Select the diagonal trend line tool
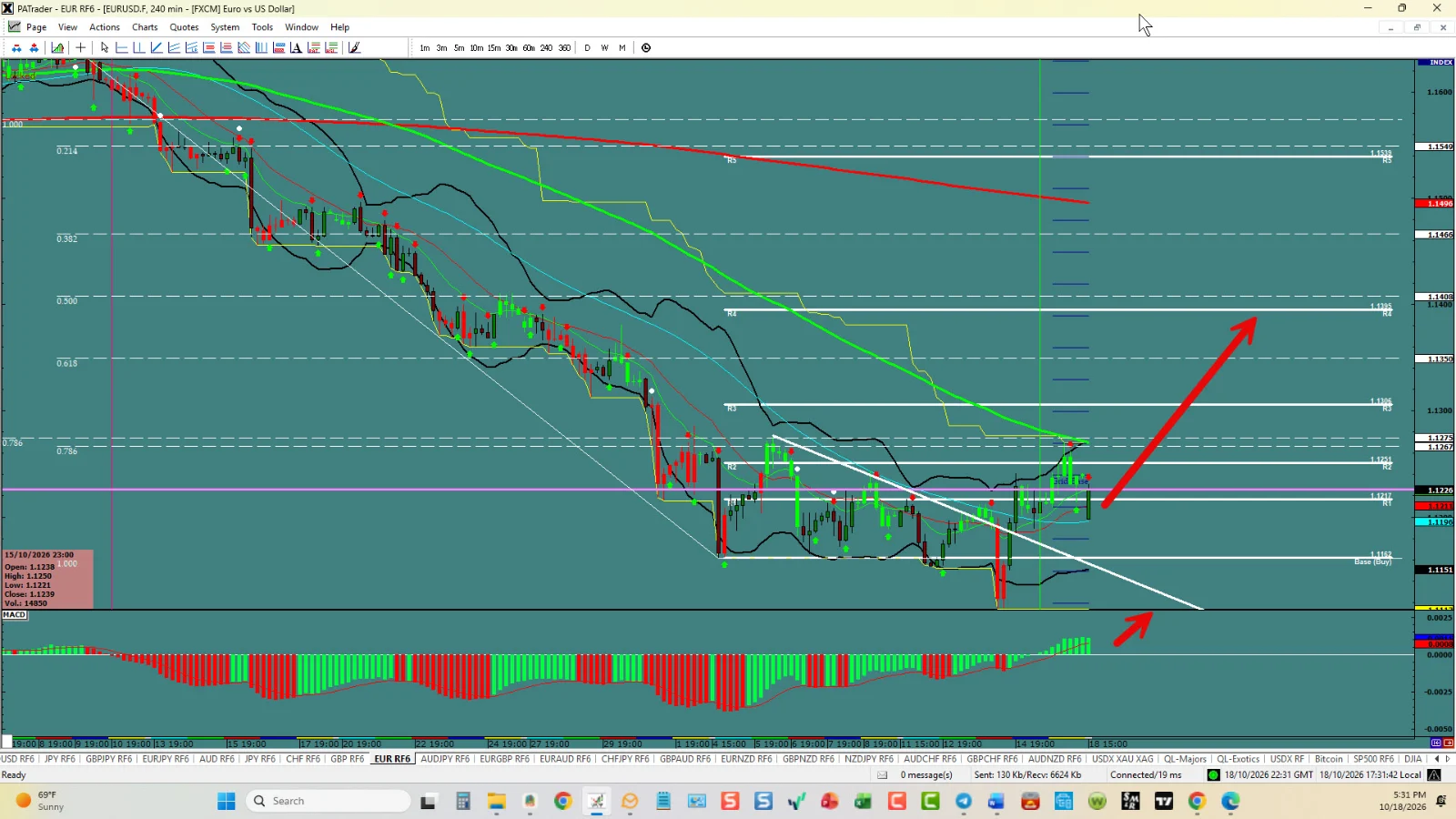The height and width of the screenshot is (819, 1456). point(157,47)
